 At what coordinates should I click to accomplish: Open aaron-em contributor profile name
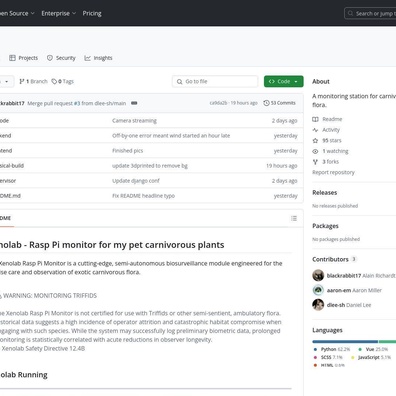[x=339, y=290]
